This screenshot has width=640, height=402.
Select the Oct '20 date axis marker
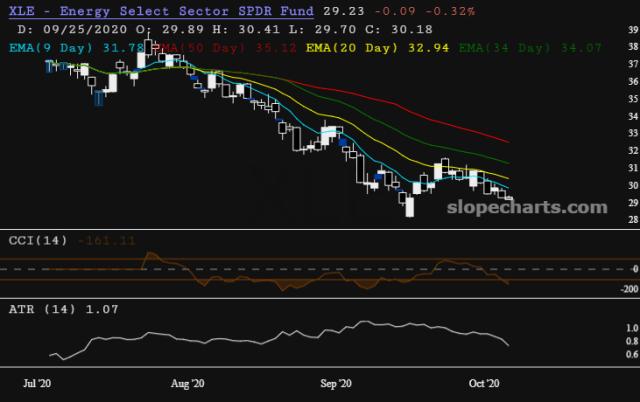click(x=484, y=384)
